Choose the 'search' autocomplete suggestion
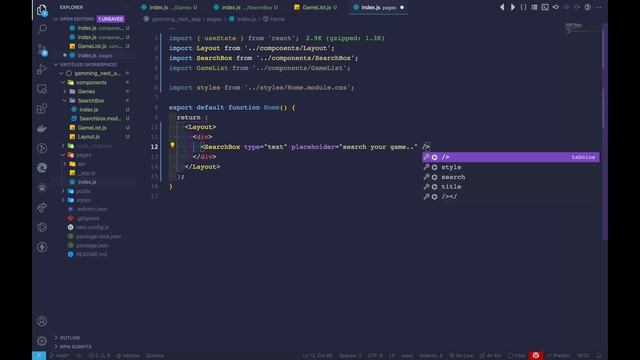The width and height of the screenshot is (640, 360). pyautogui.click(x=511, y=177)
